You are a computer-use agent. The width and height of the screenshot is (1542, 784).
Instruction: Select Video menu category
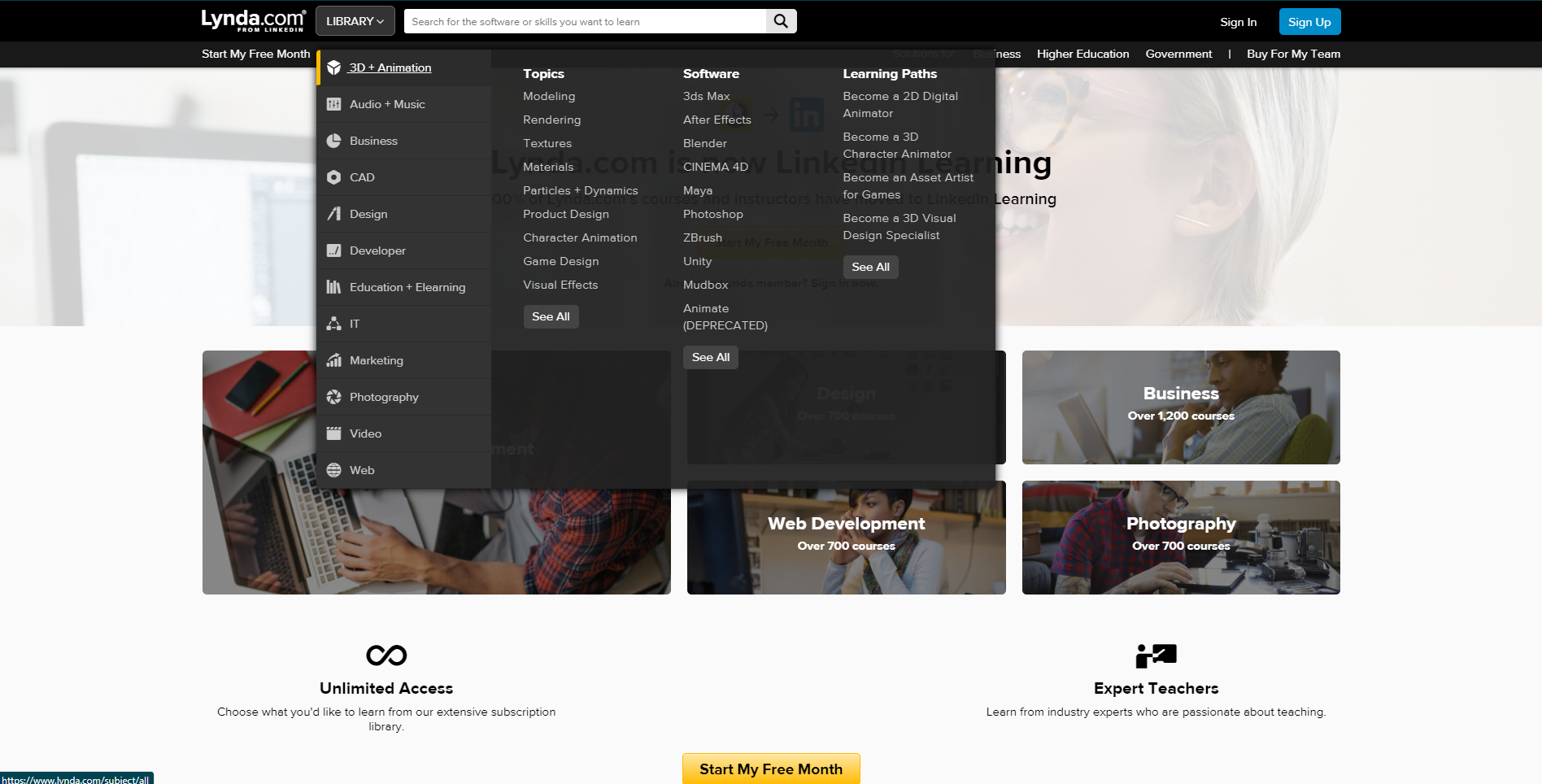pyautogui.click(x=403, y=433)
